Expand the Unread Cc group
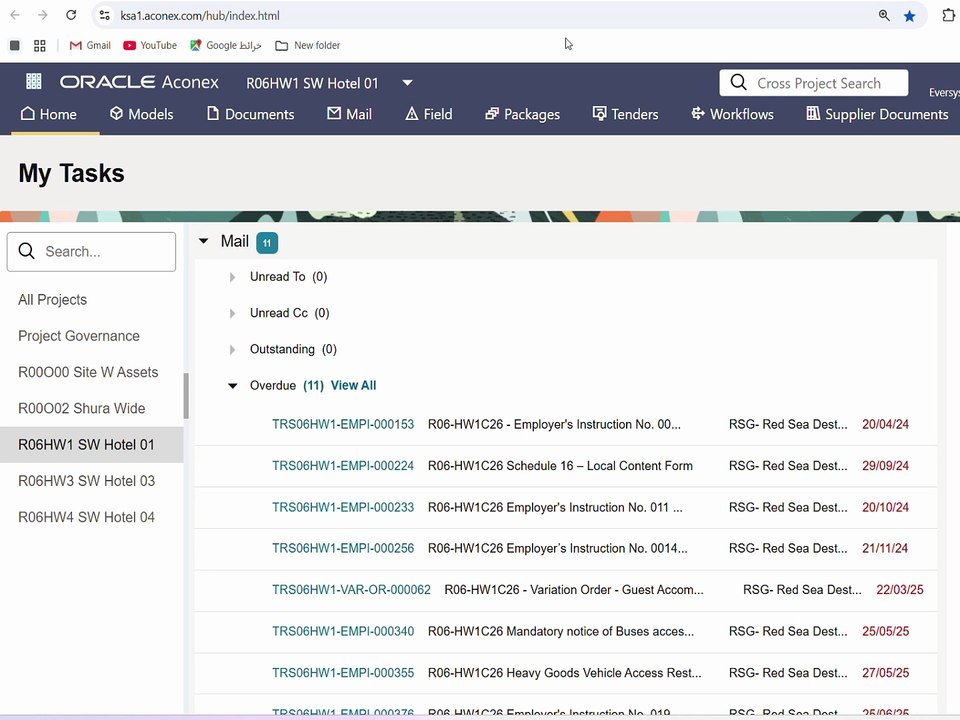Image resolution: width=960 pixels, height=720 pixels. pos(232,313)
